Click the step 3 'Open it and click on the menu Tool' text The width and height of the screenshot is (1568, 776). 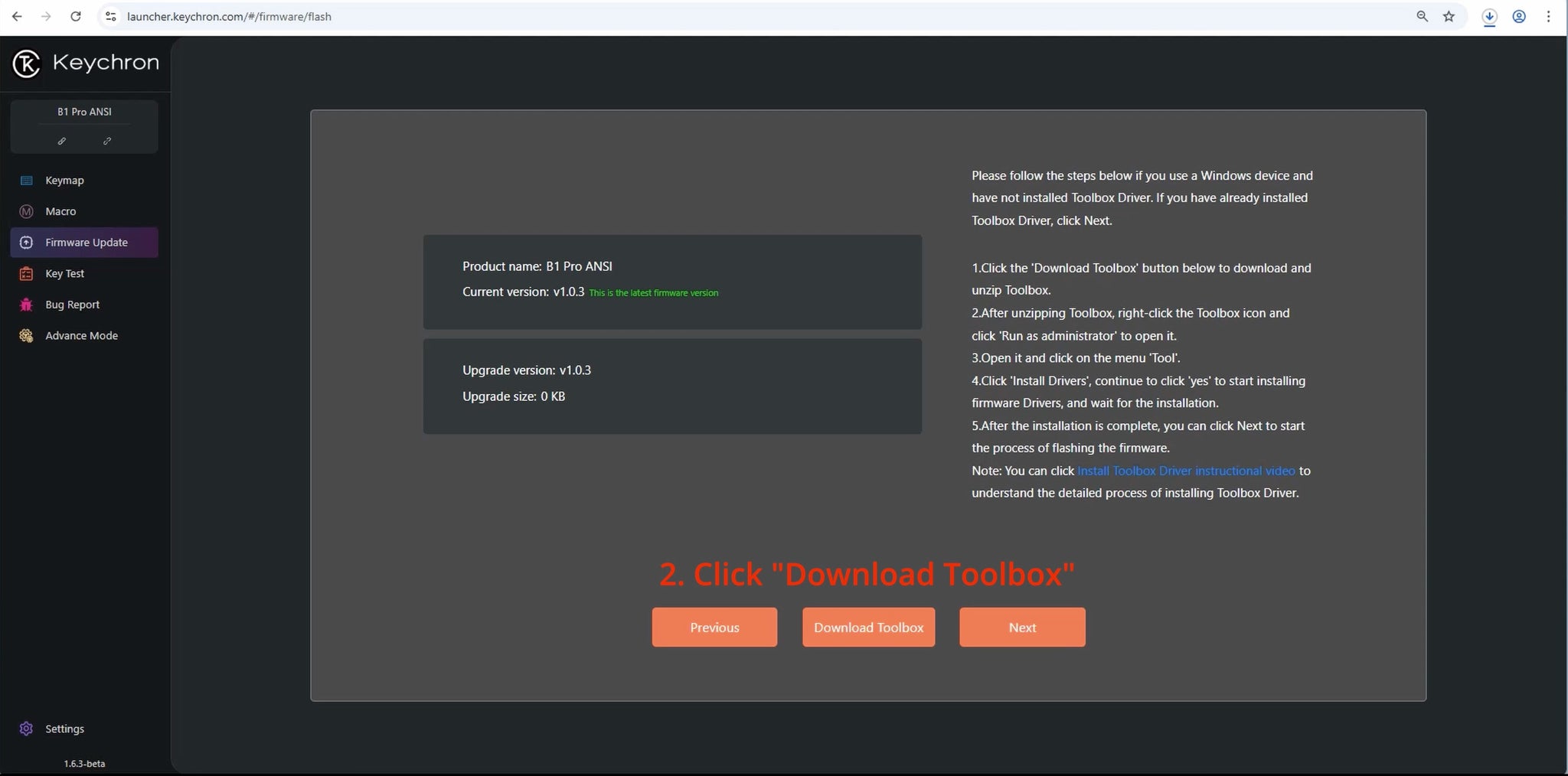[x=1076, y=358]
